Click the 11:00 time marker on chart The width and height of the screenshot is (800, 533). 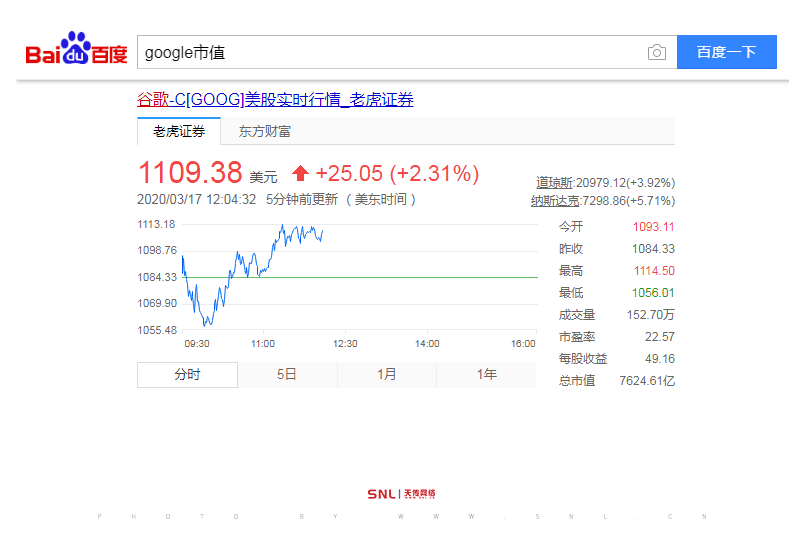point(262,344)
